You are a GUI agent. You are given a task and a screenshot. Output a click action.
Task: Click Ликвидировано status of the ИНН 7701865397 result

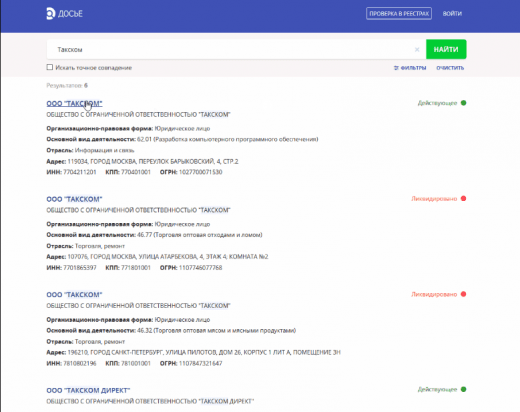[x=434, y=199]
